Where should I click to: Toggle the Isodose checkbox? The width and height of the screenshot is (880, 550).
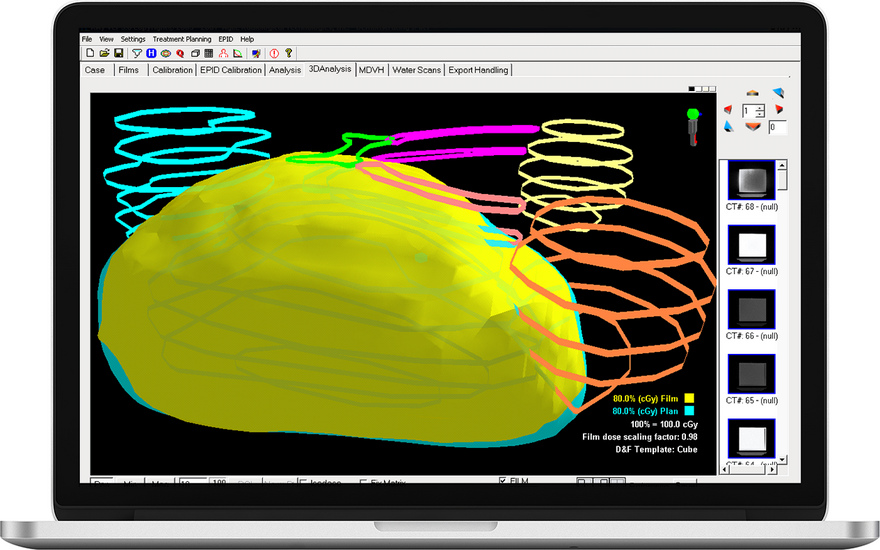tap(303, 482)
